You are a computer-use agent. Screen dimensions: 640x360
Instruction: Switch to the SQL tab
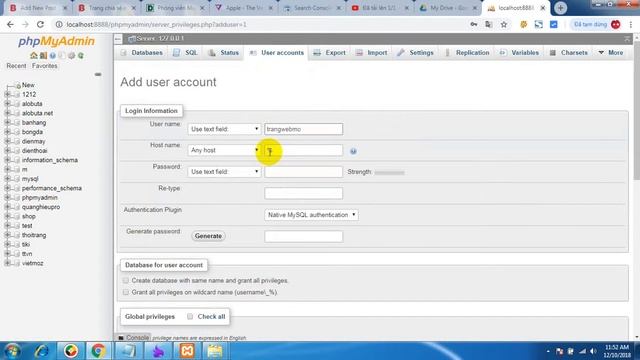(185, 53)
